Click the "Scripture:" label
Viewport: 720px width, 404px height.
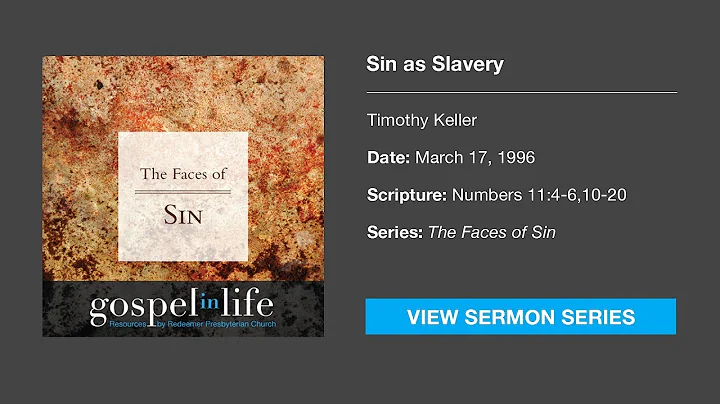coord(406,194)
